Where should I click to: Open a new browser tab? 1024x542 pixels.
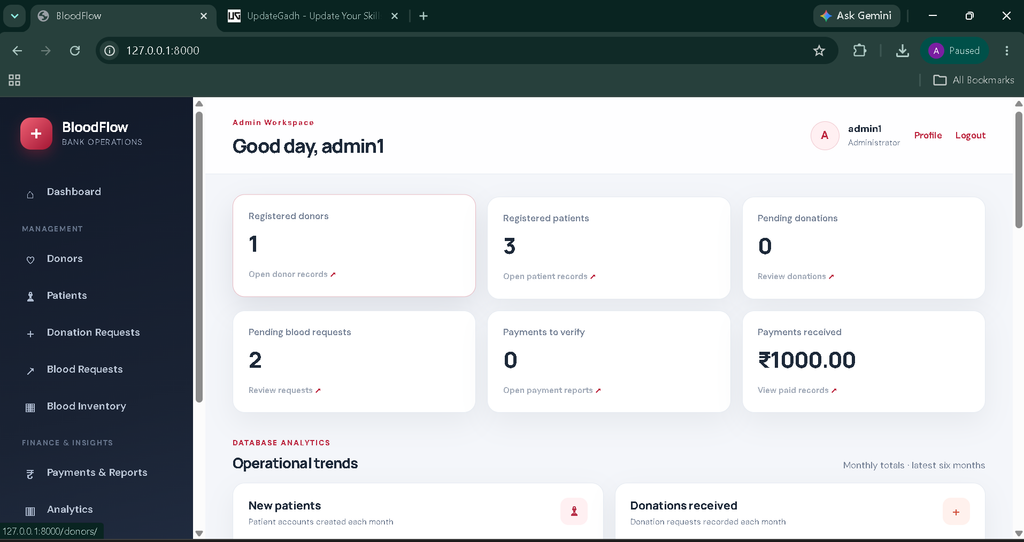423,16
